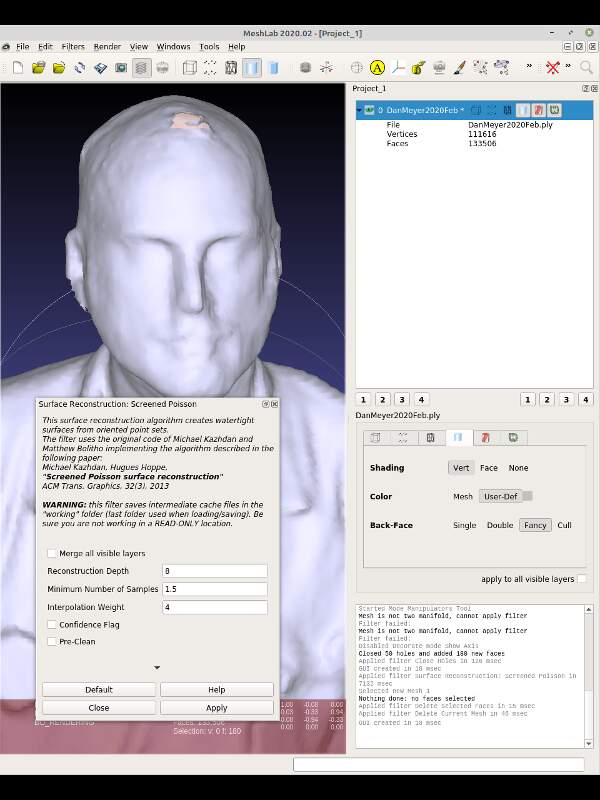Select Mesh color mode
Viewport: 600px width, 800px height.
click(463, 496)
